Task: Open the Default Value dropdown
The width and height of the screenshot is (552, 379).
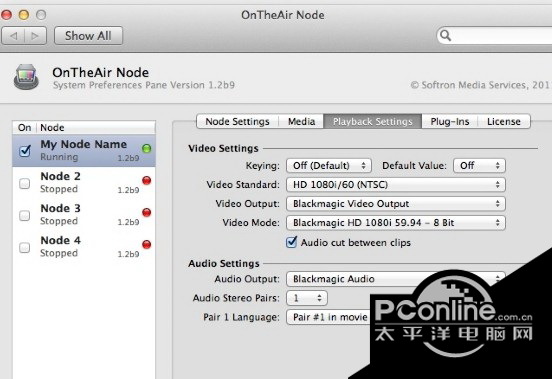Action: (479, 165)
